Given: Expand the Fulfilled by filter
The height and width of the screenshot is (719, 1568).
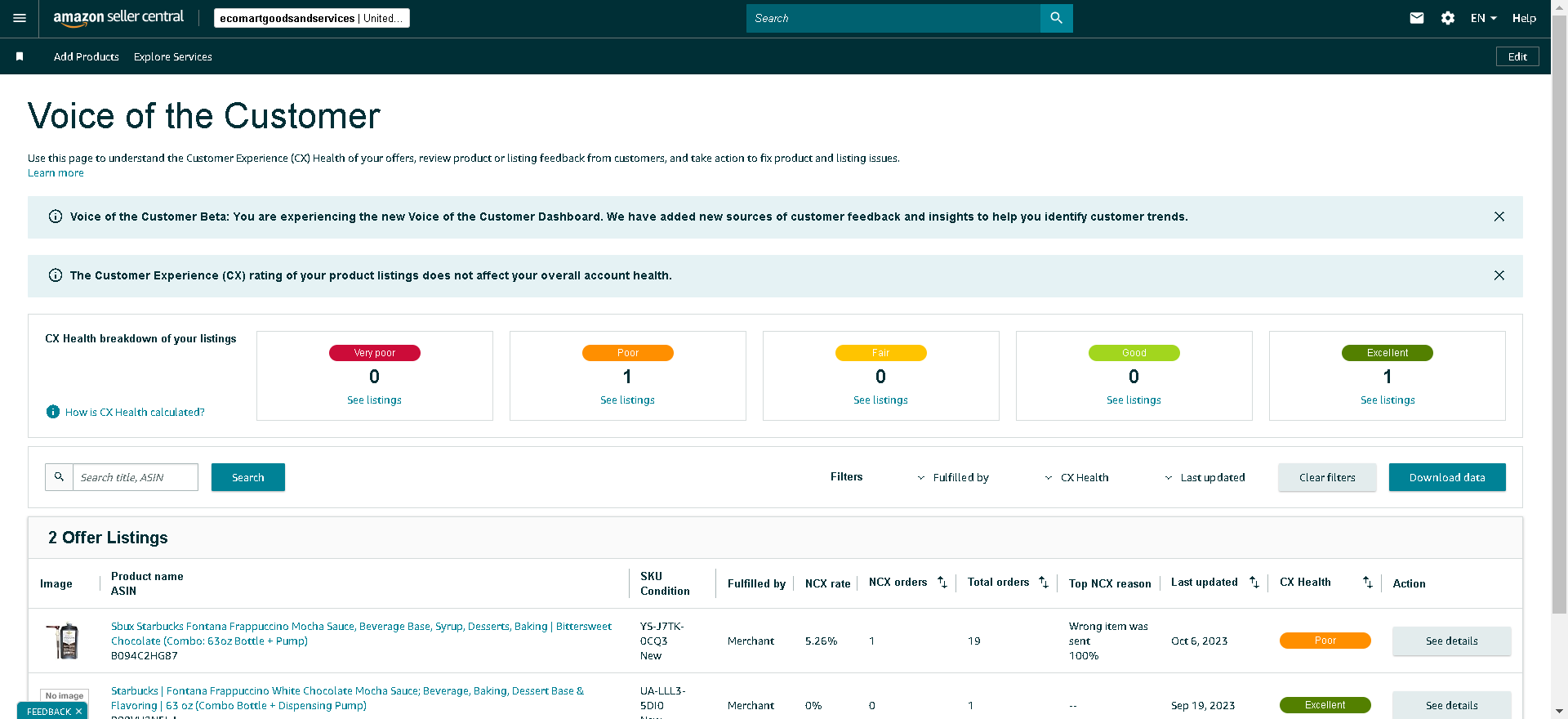Looking at the screenshot, I should (952, 478).
